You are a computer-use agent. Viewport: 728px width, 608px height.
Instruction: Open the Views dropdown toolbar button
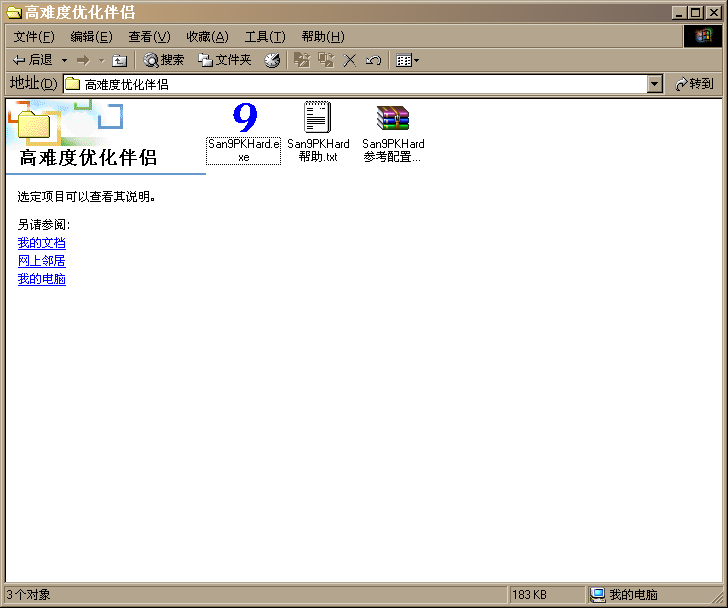click(x=407, y=60)
